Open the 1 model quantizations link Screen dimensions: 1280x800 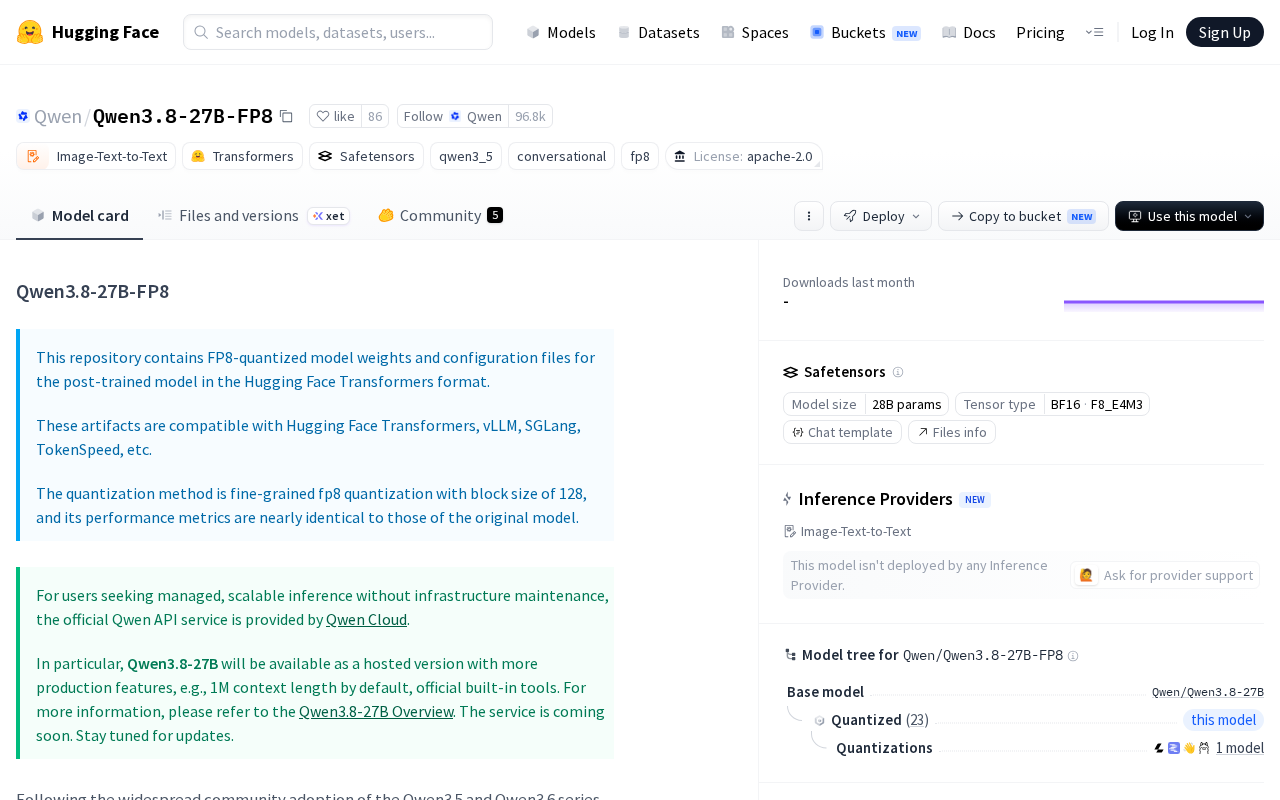(1240, 748)
